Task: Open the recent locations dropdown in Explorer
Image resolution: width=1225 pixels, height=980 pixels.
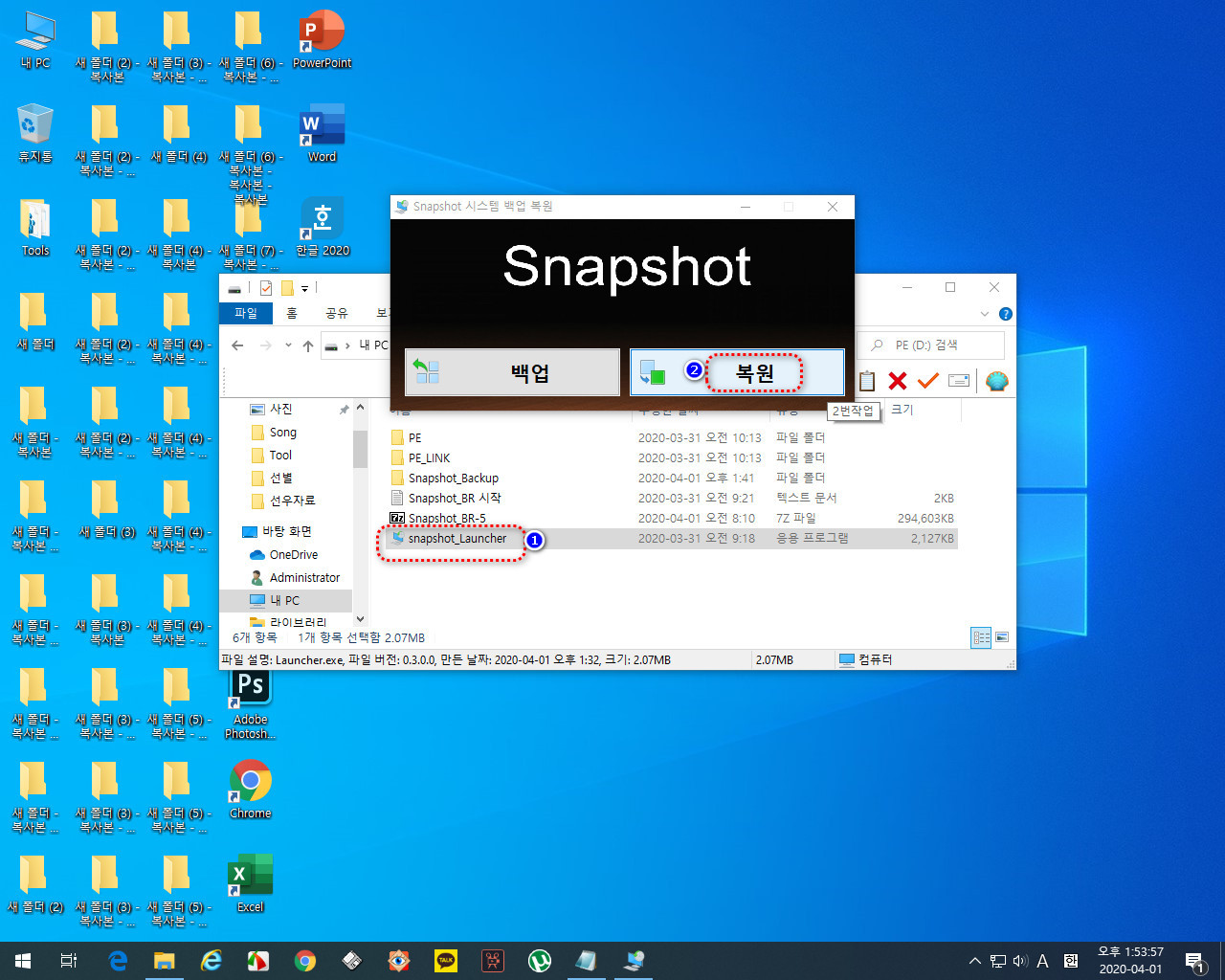Action: (289, 345)
